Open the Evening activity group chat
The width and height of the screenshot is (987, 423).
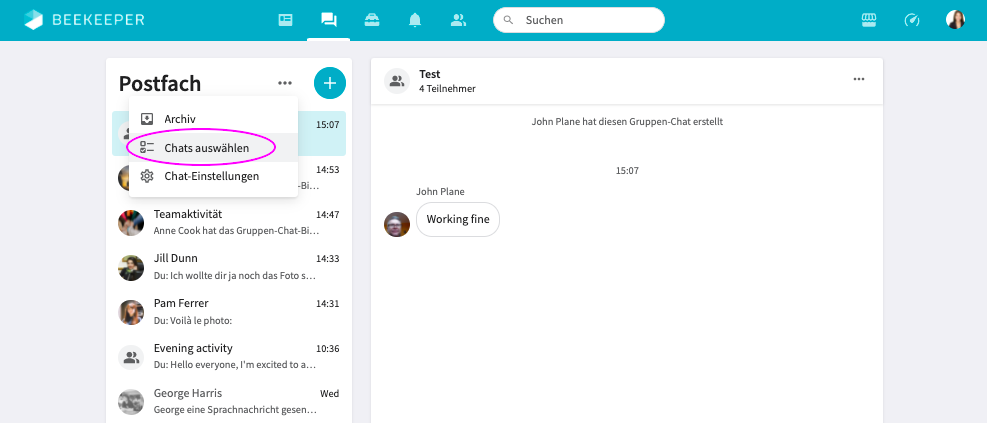[229, 356]
